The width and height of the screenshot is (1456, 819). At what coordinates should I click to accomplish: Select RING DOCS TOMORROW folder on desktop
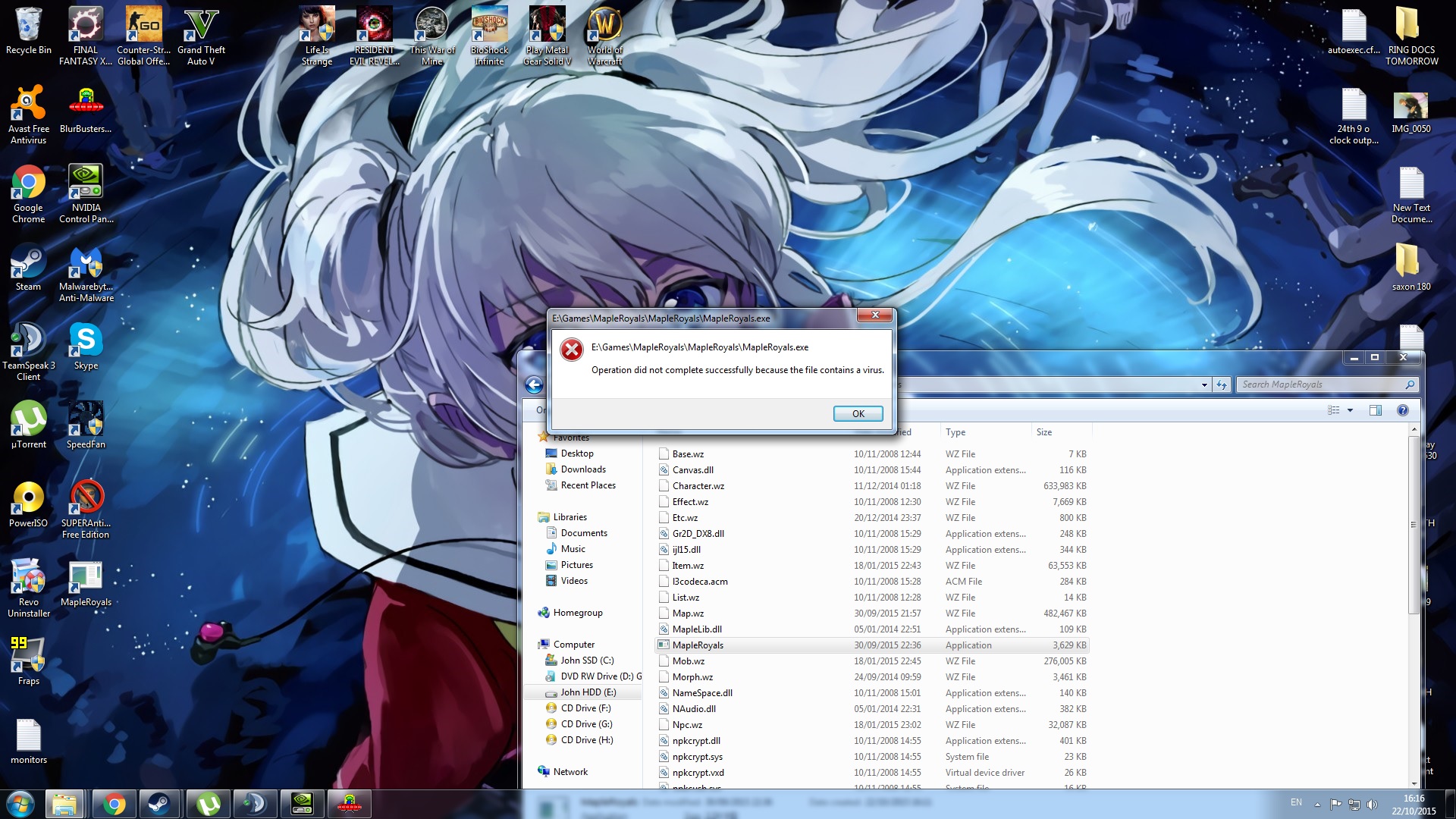[x=1411, y=35]
